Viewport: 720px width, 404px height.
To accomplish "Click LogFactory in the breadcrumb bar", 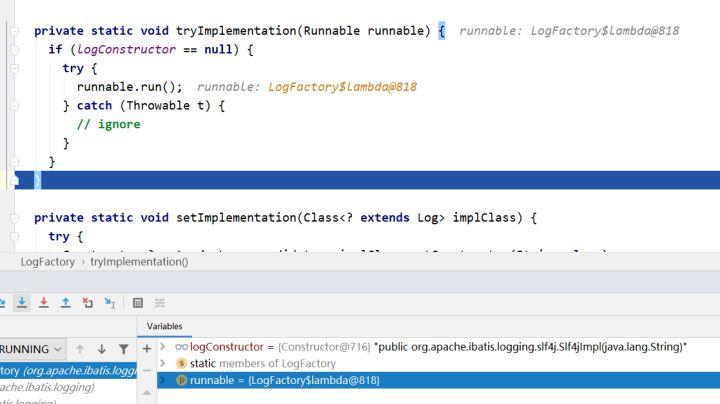I will [47, 261].
